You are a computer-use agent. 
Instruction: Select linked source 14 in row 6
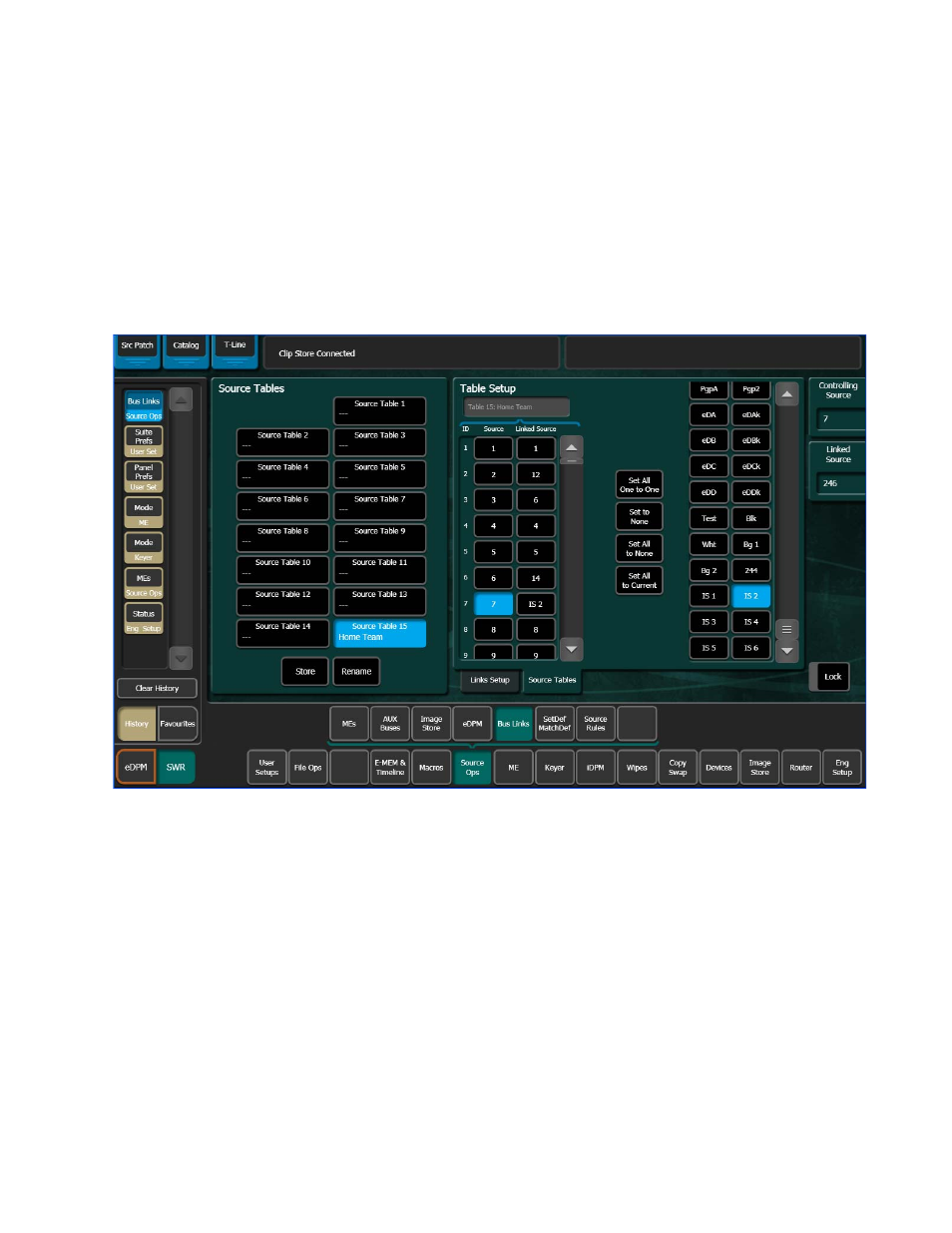[x=536, y=578]
